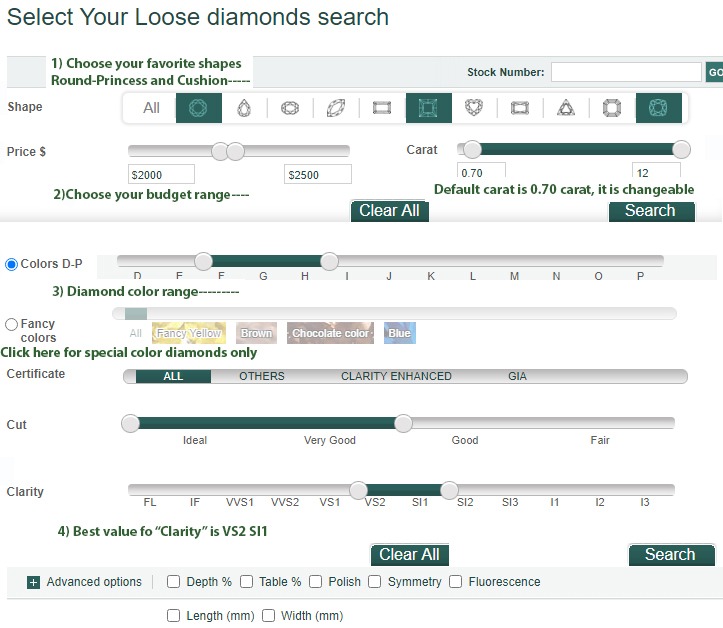
Task: Choose the Chocolate color swatch
Action: coord(330,333)
